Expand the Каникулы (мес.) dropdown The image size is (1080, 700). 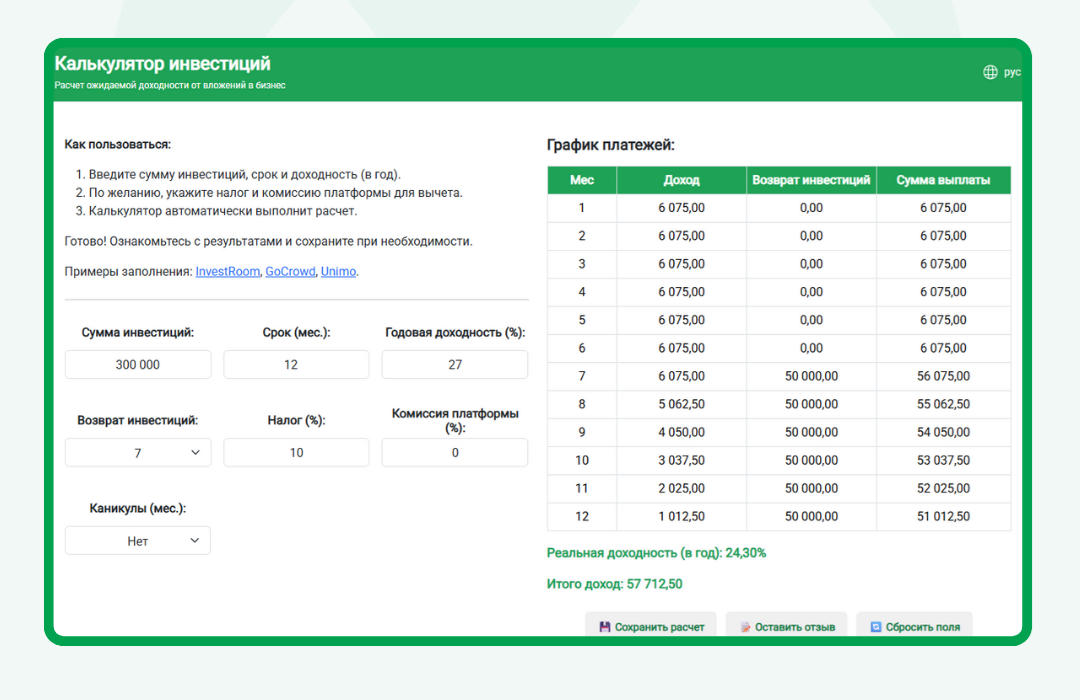coord(138,541)
